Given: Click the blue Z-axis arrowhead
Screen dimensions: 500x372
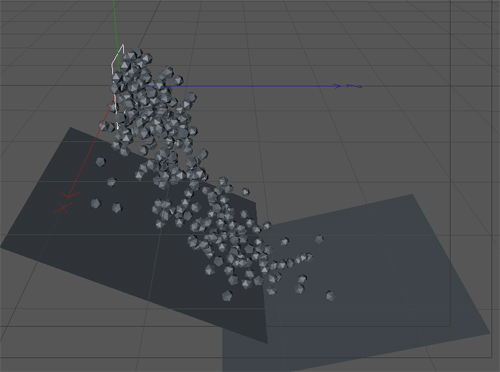Looking at the screenshot, I should point(338,86).
